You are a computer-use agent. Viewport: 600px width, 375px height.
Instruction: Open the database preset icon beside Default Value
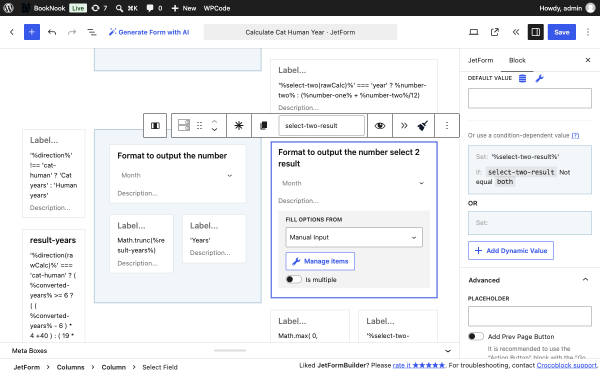tap(522, 78)
